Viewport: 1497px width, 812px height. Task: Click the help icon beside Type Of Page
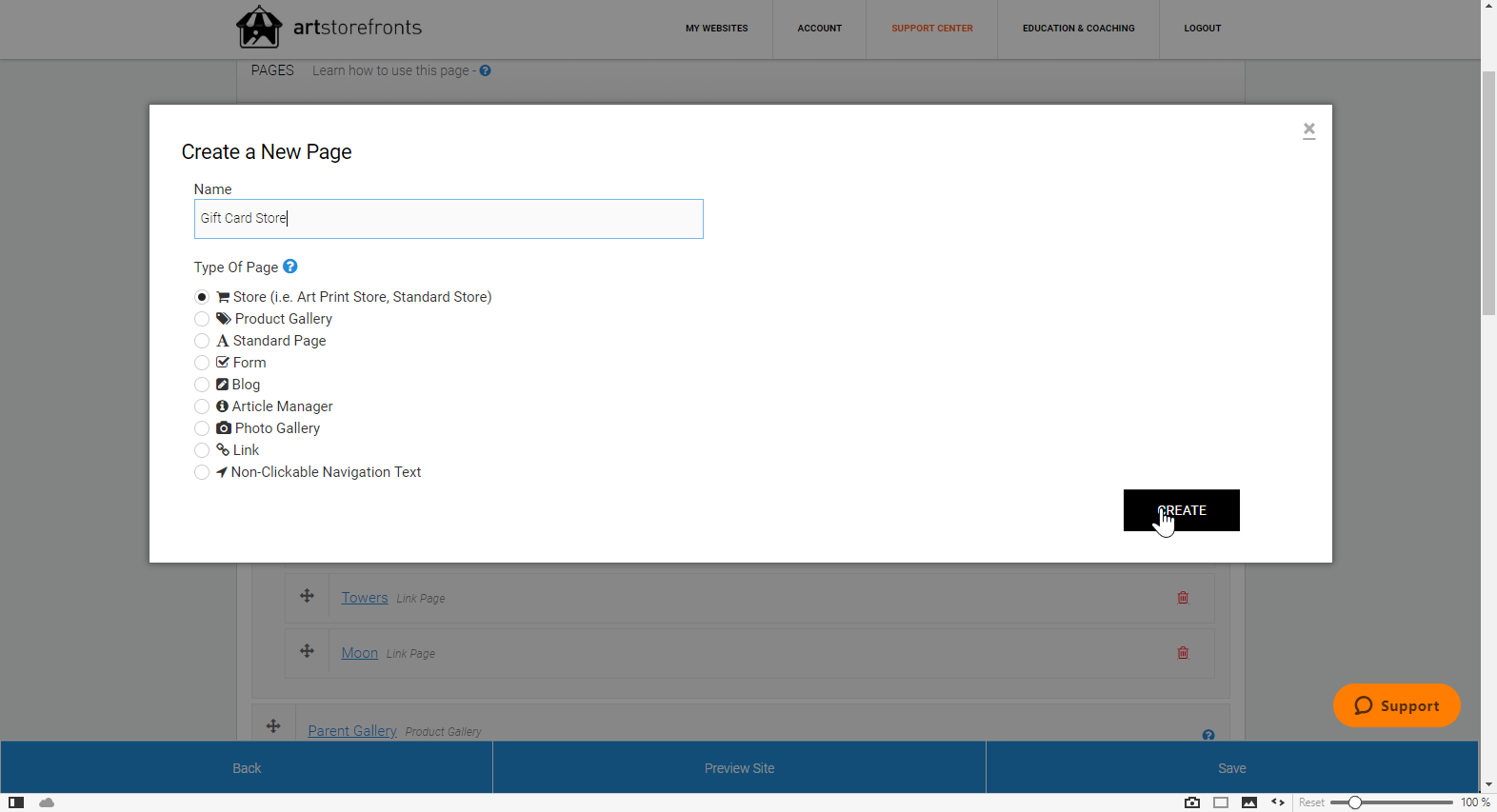290,267
